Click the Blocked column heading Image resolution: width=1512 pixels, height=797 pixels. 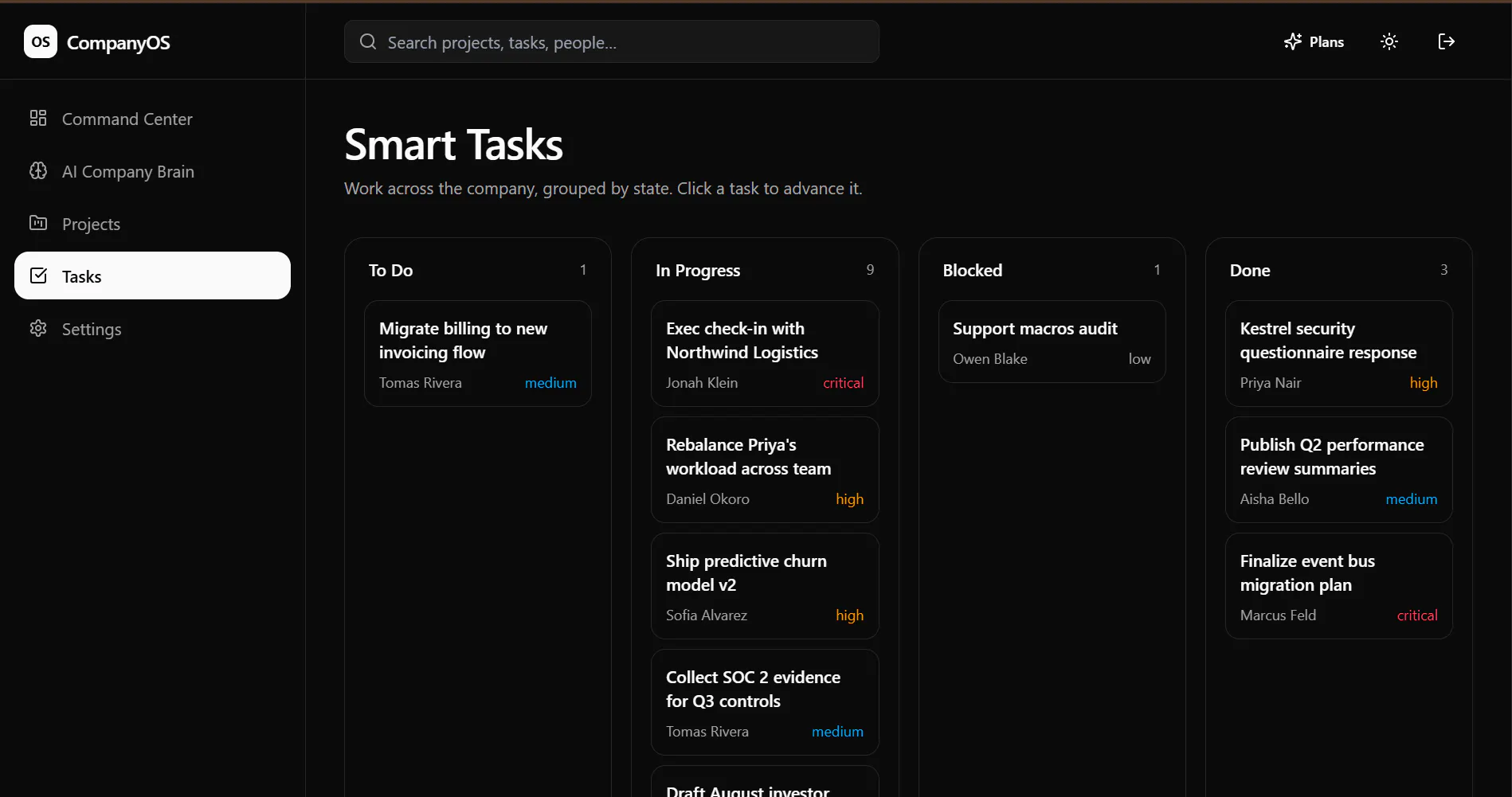973,270
